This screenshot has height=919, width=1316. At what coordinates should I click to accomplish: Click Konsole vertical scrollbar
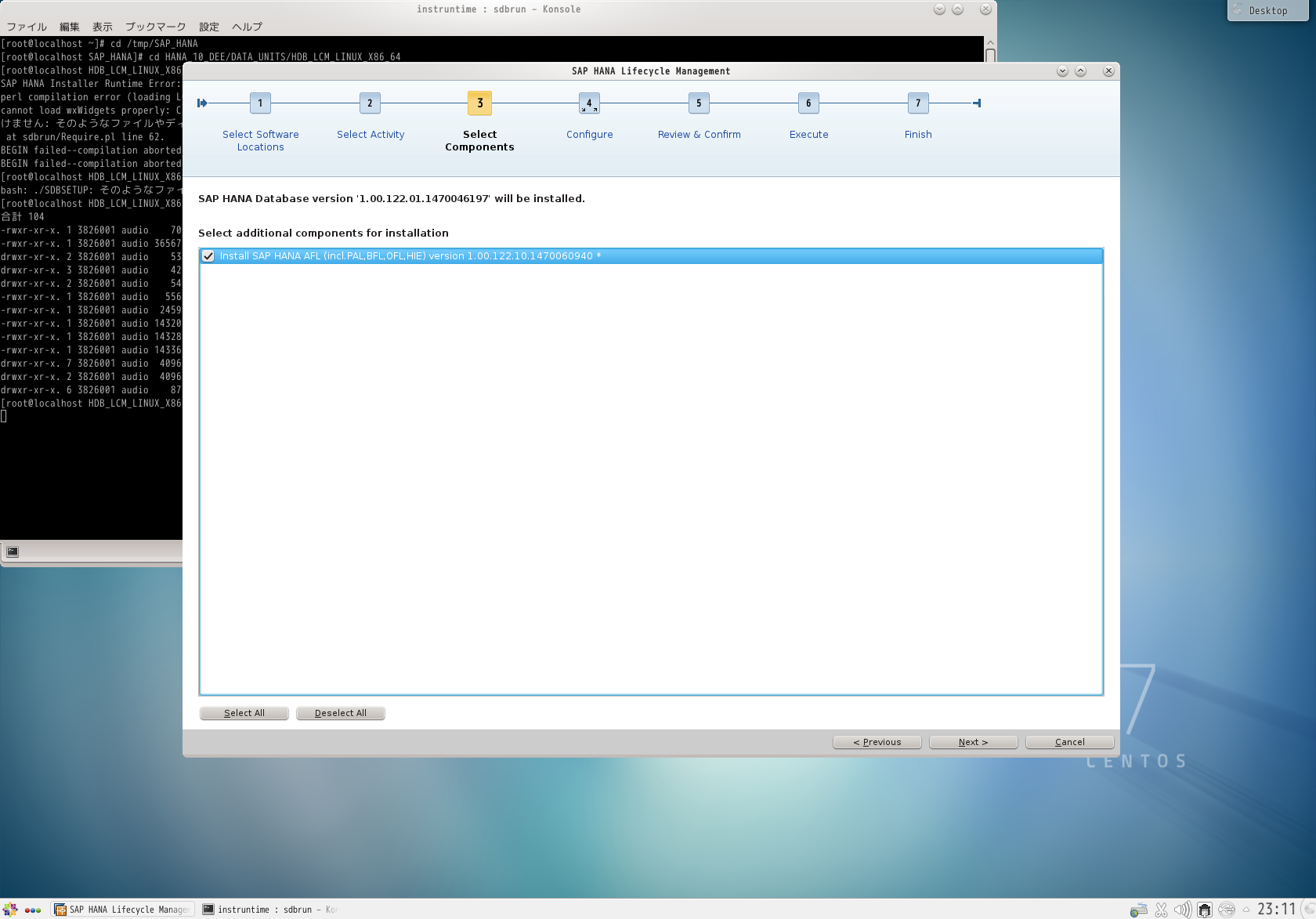tap(990, 50)
